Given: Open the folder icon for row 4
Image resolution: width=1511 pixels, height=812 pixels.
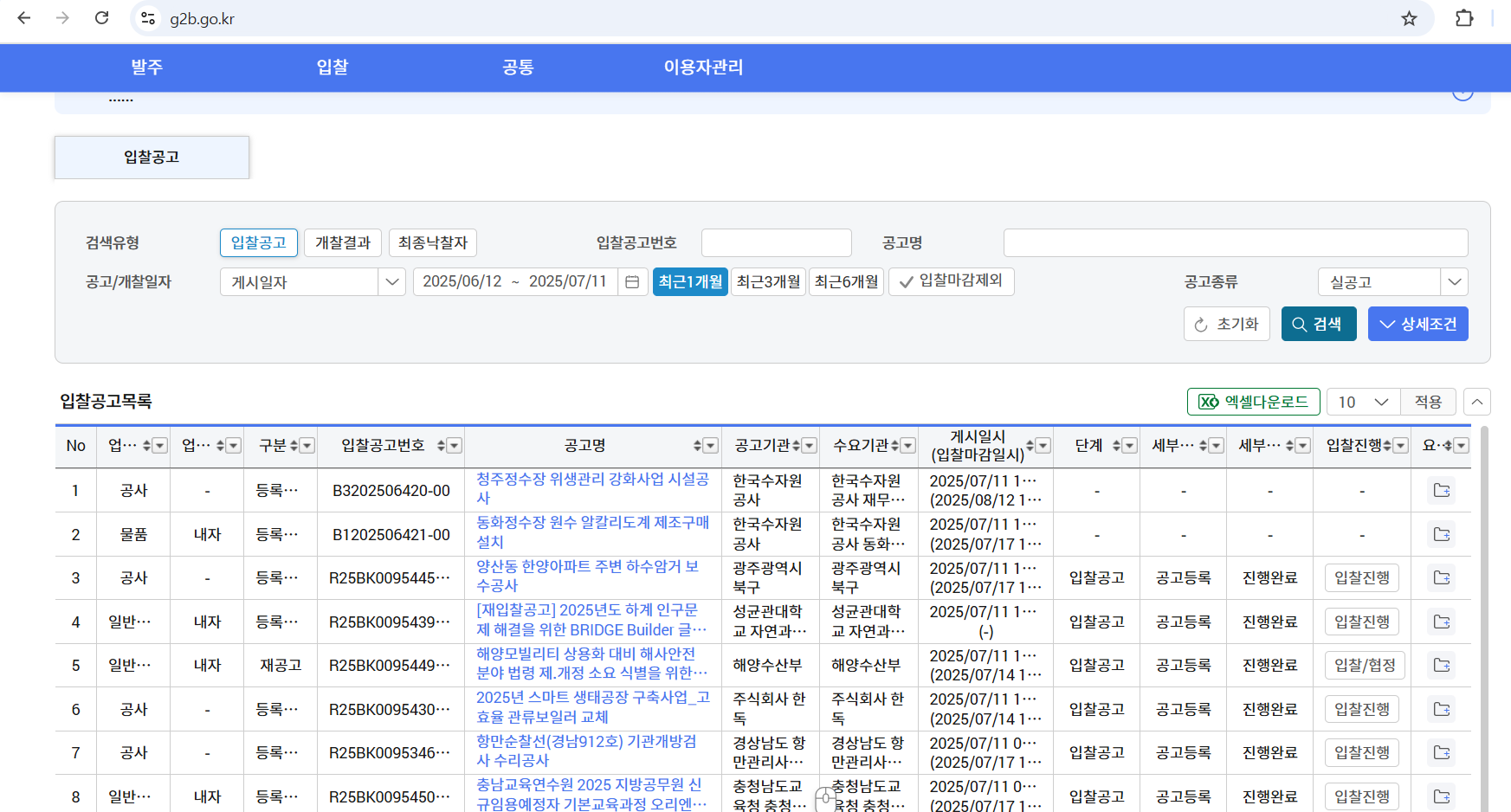Looking at the screenshot, I should coord(1441,622).
